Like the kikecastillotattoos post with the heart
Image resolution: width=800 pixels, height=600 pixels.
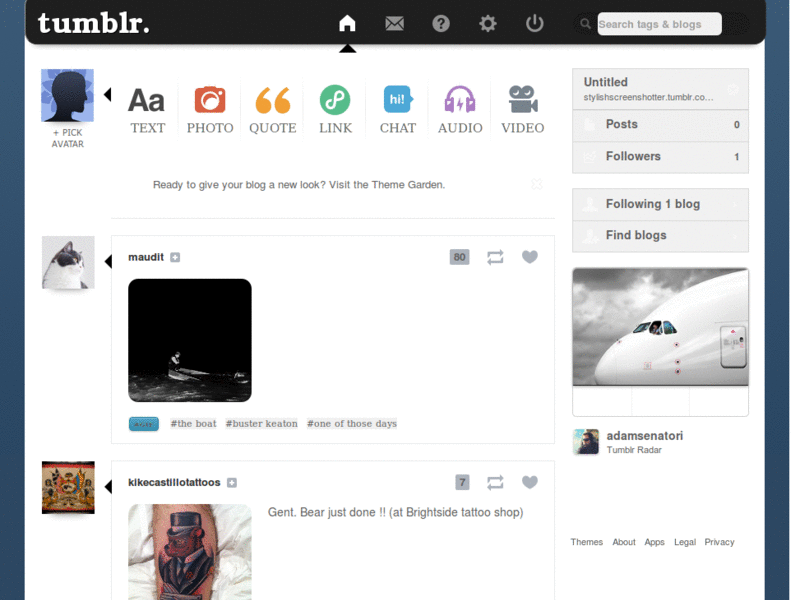pyautogui.click(x=530, y=482)
